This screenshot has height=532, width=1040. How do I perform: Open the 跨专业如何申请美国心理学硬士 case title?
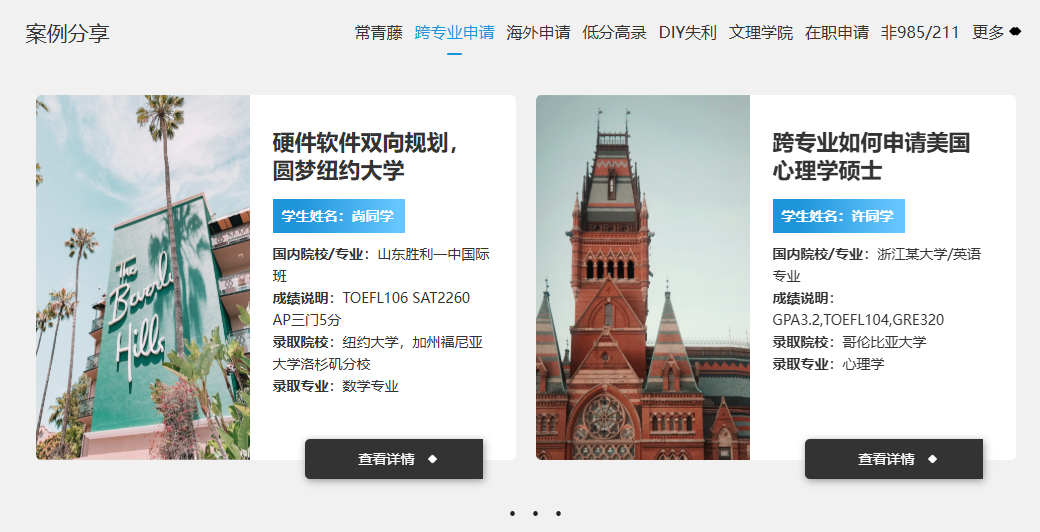[871, 156]
